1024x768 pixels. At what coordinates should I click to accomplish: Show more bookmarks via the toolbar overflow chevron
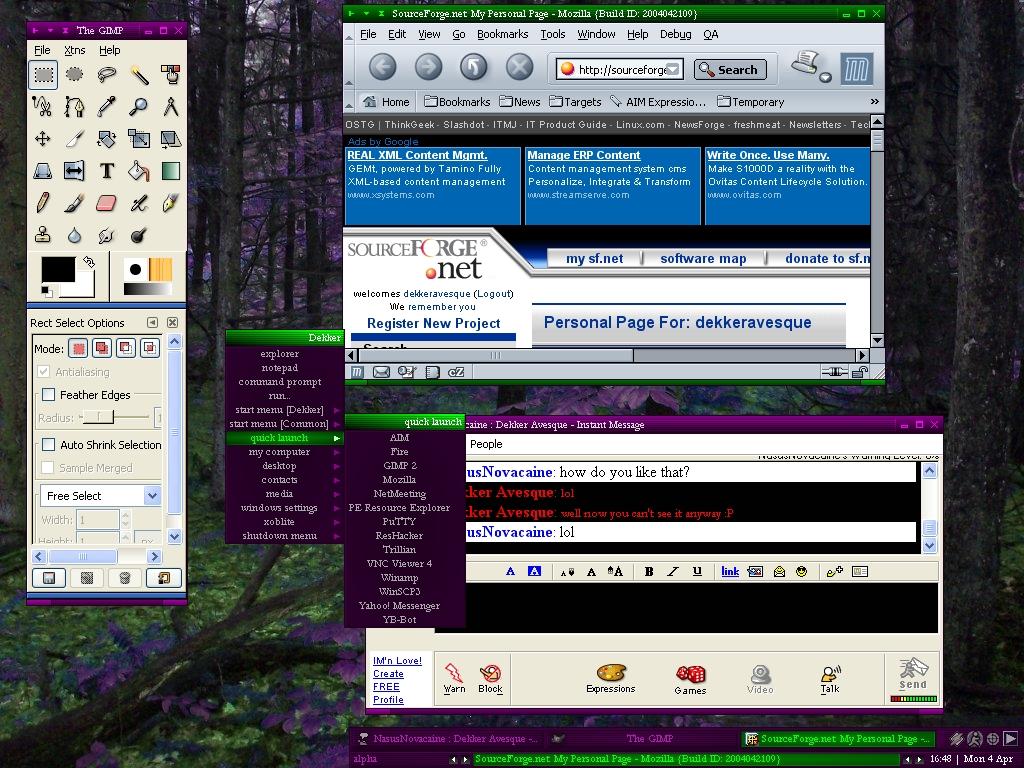[x=874, y=101]
